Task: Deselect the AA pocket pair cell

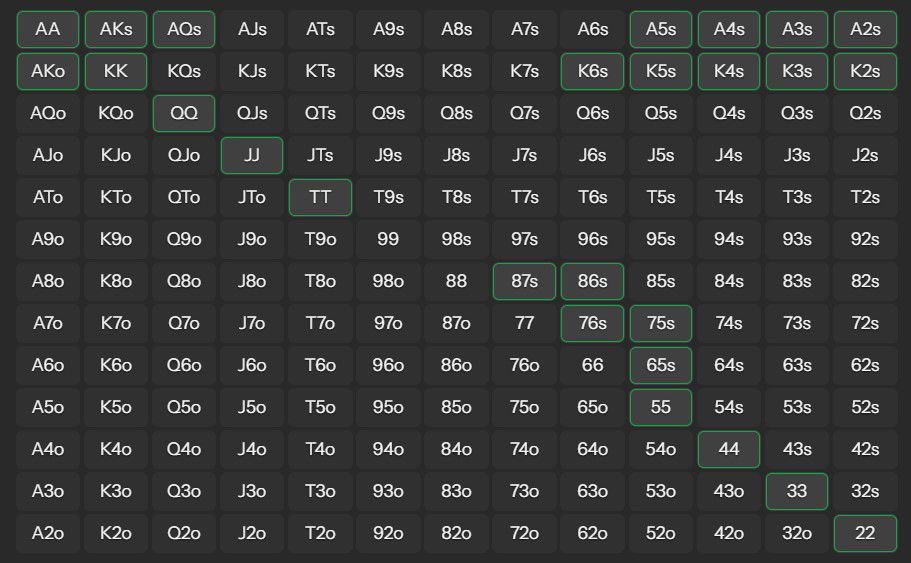Action: coord(48,30)
